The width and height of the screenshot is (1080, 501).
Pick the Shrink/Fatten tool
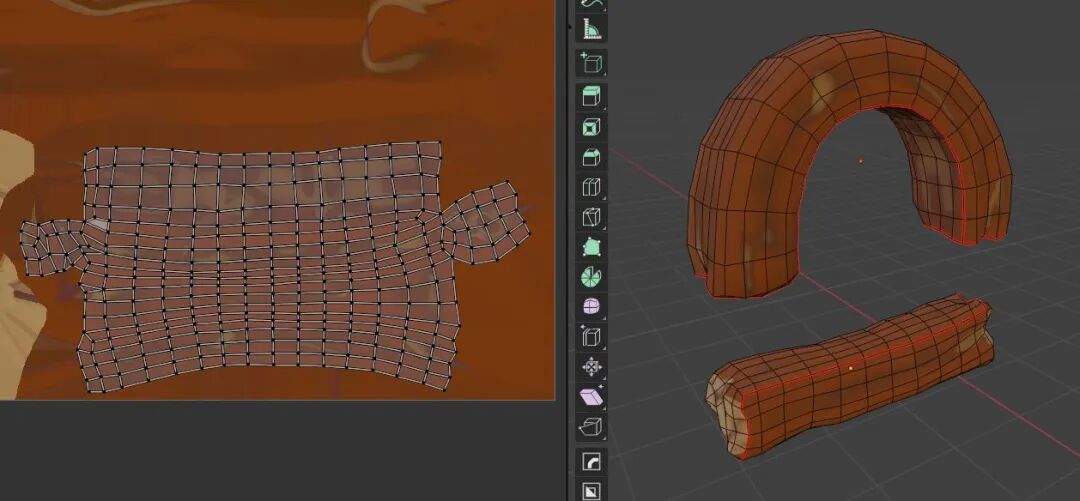[592, 367]
